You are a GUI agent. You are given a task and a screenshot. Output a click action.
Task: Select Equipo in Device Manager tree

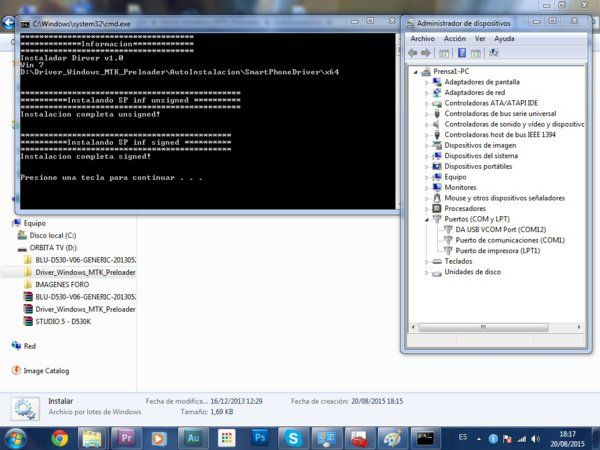[x=455, y=177]
